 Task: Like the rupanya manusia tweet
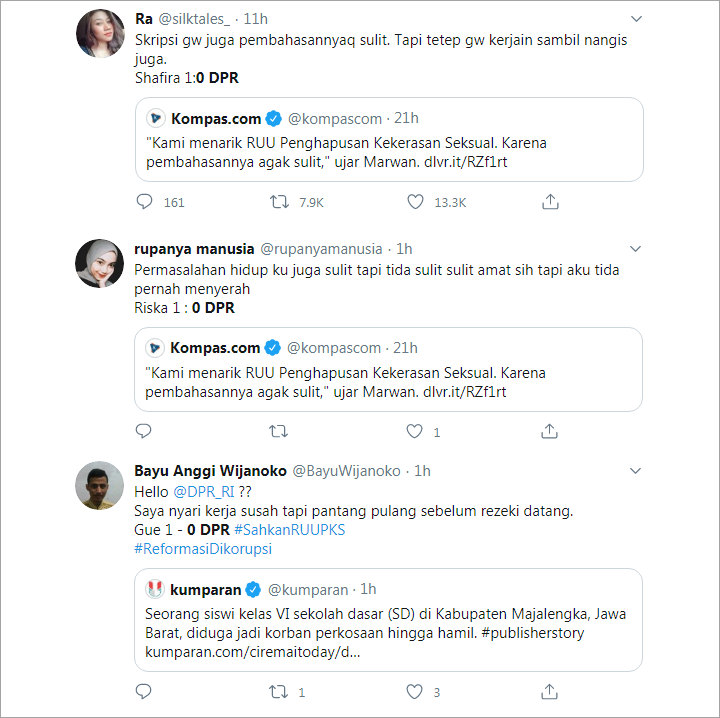pos(414,431)
